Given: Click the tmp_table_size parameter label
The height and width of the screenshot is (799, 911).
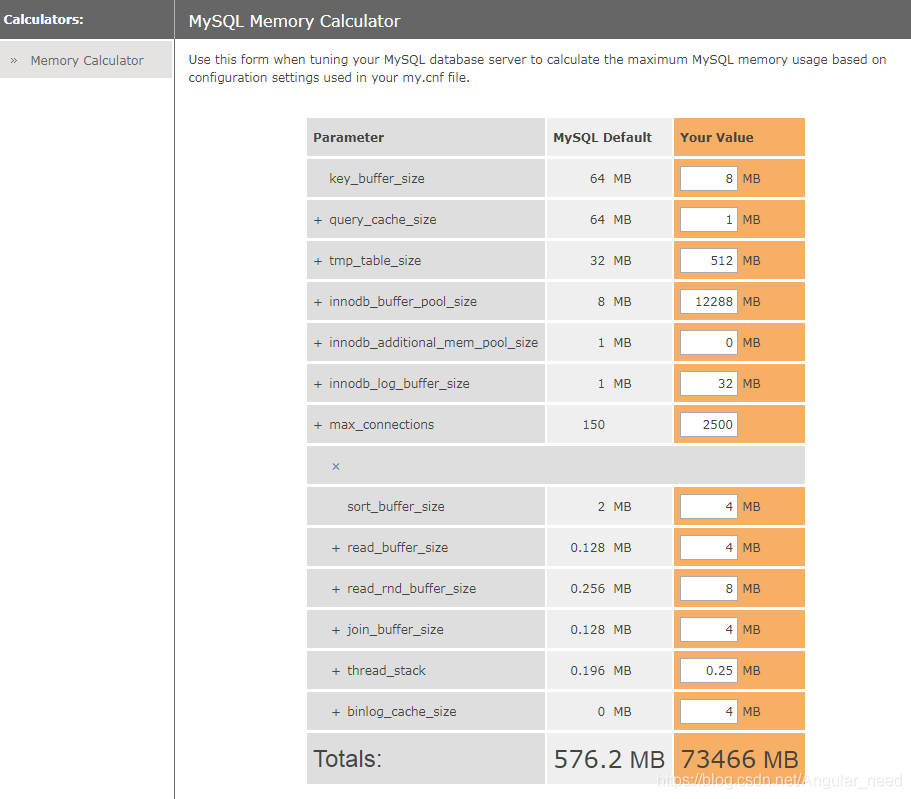Looking at the screenshot, I should tap(375, 260).
